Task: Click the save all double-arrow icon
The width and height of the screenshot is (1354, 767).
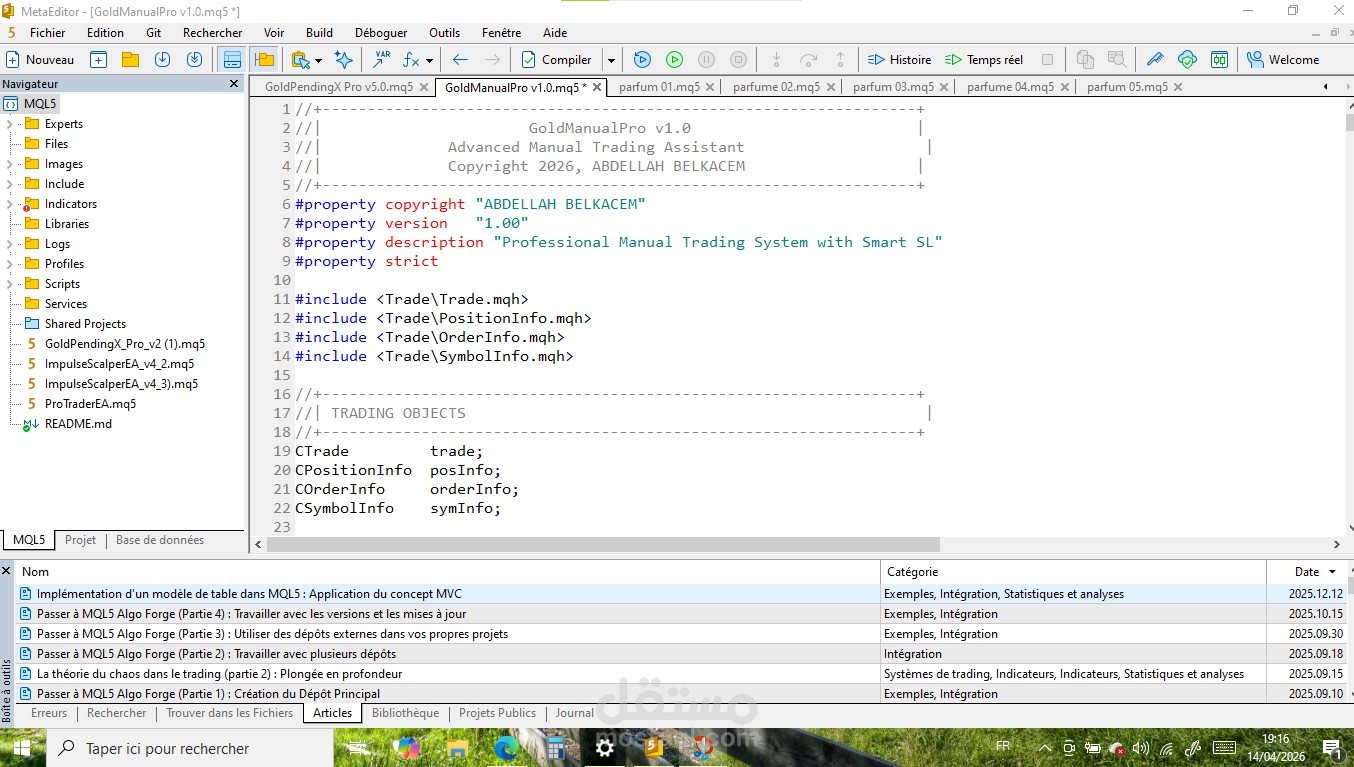Action: tap(194, 60)
